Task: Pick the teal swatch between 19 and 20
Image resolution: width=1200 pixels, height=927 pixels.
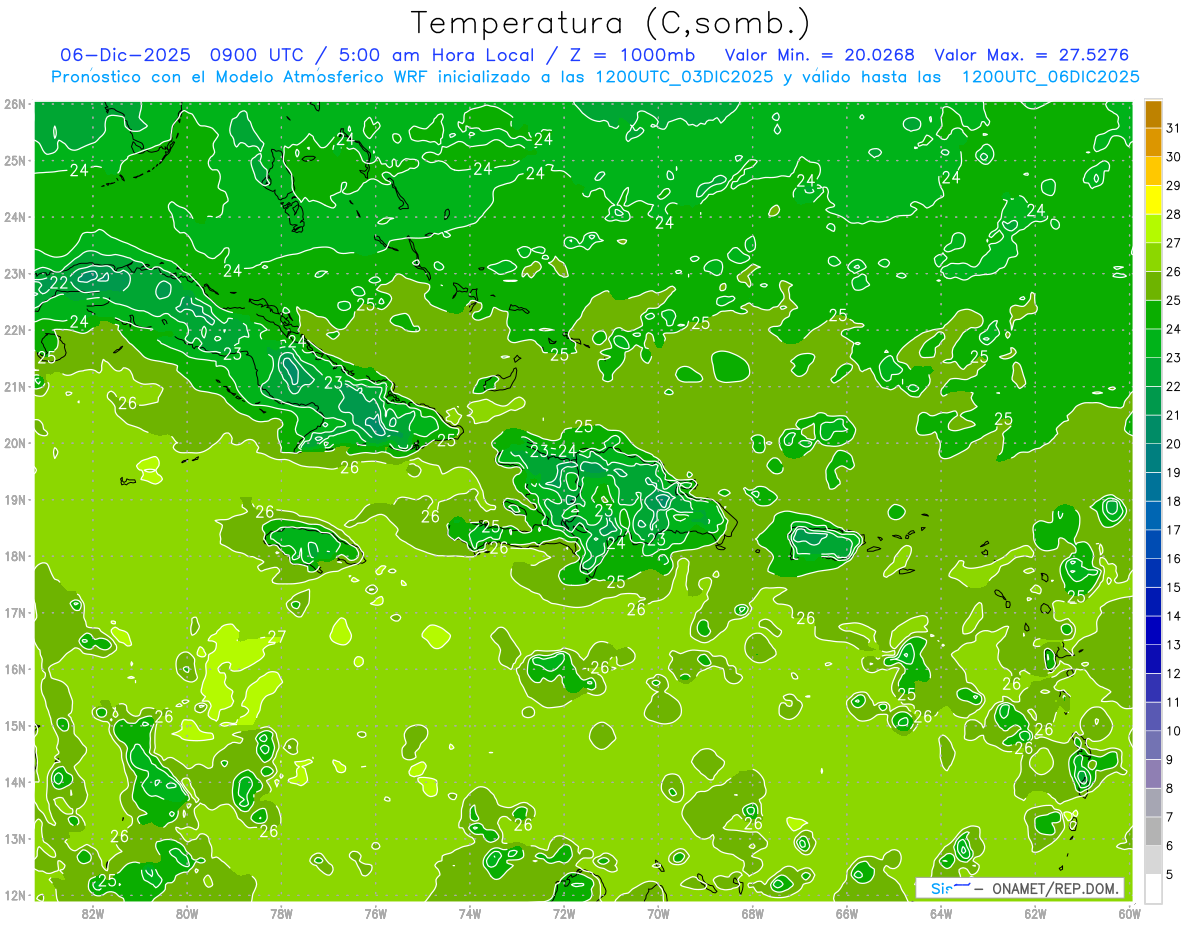Action: [x=1153, y=459]
